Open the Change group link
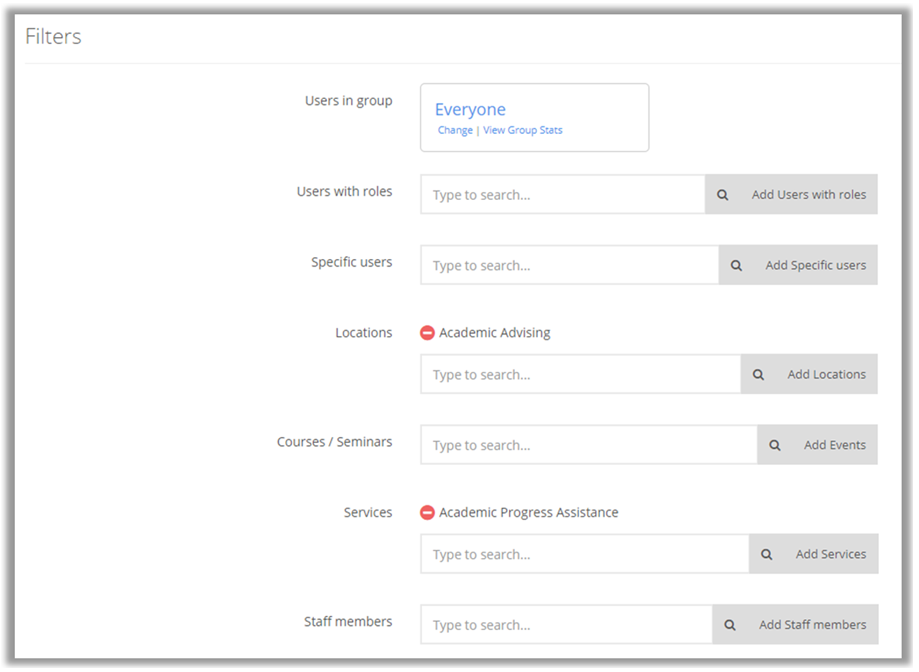Viewport: 919px width, 672px height. 455,130
